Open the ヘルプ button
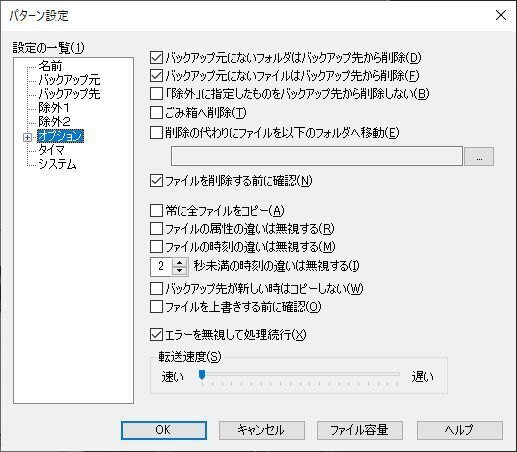 tap(459, 430)
